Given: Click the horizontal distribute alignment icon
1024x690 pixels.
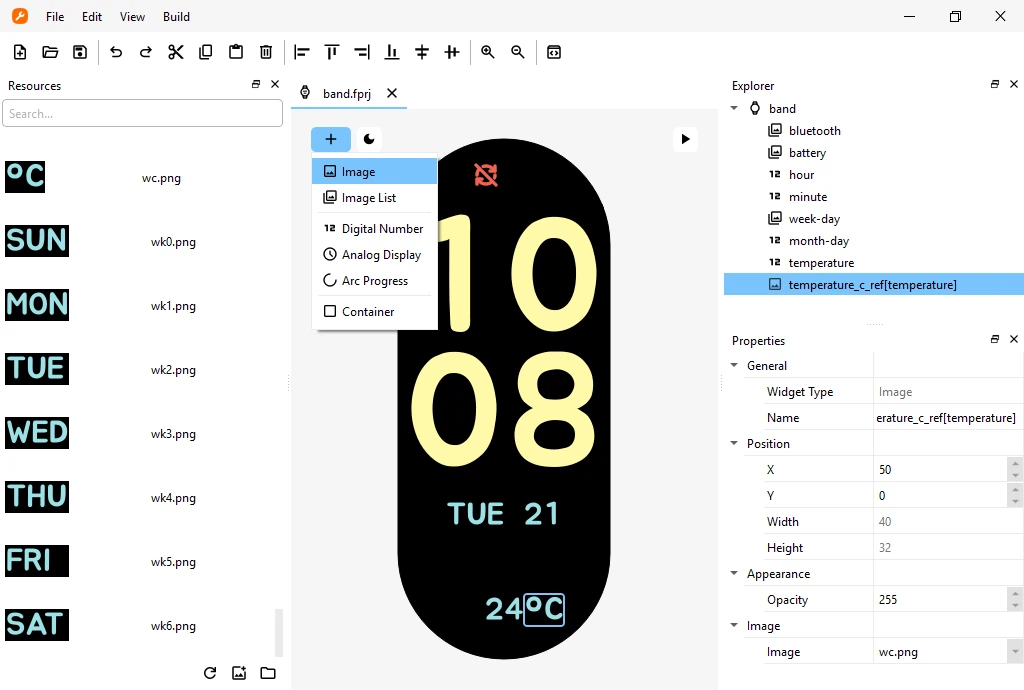Looking at the screenshot, I should click(451, 52).
